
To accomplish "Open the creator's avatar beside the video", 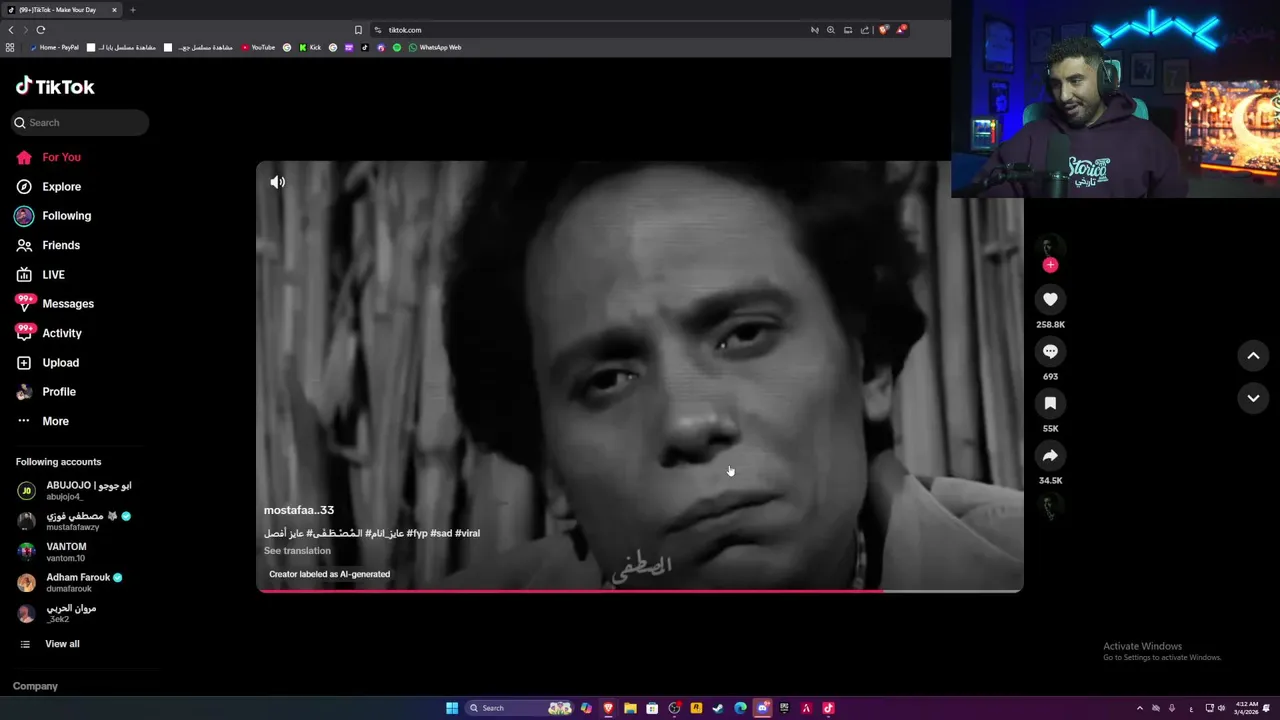I will pos(1050,247).
